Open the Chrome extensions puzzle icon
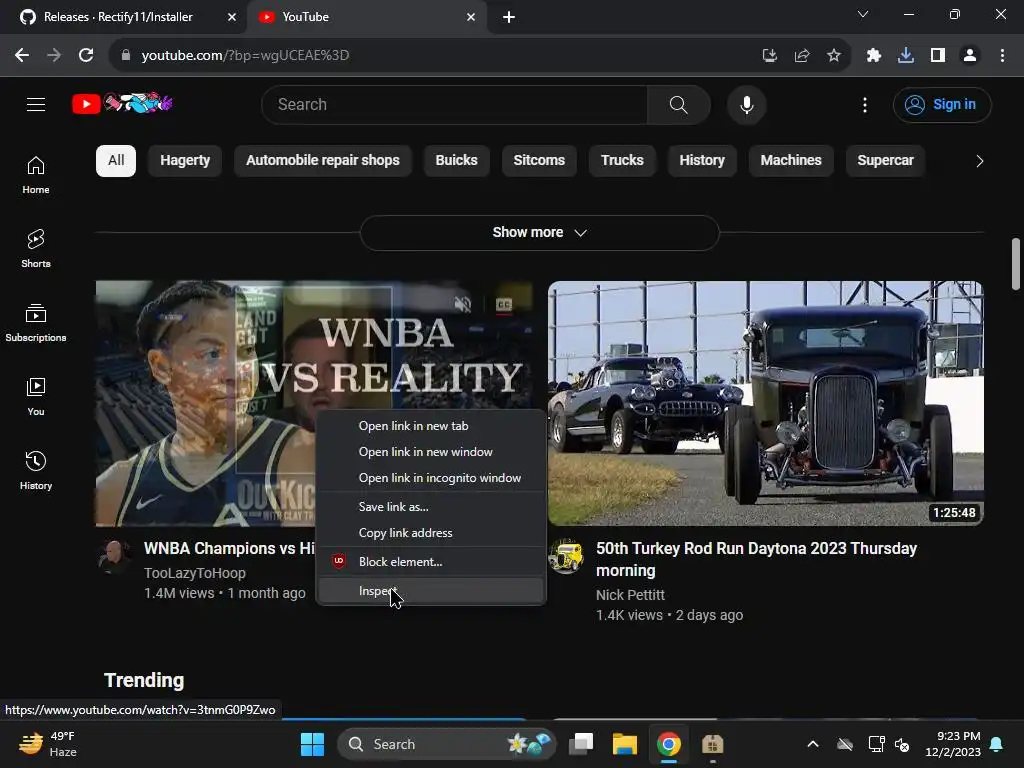The height and width of the screenshot is (768, 1024). pos(873,56)
